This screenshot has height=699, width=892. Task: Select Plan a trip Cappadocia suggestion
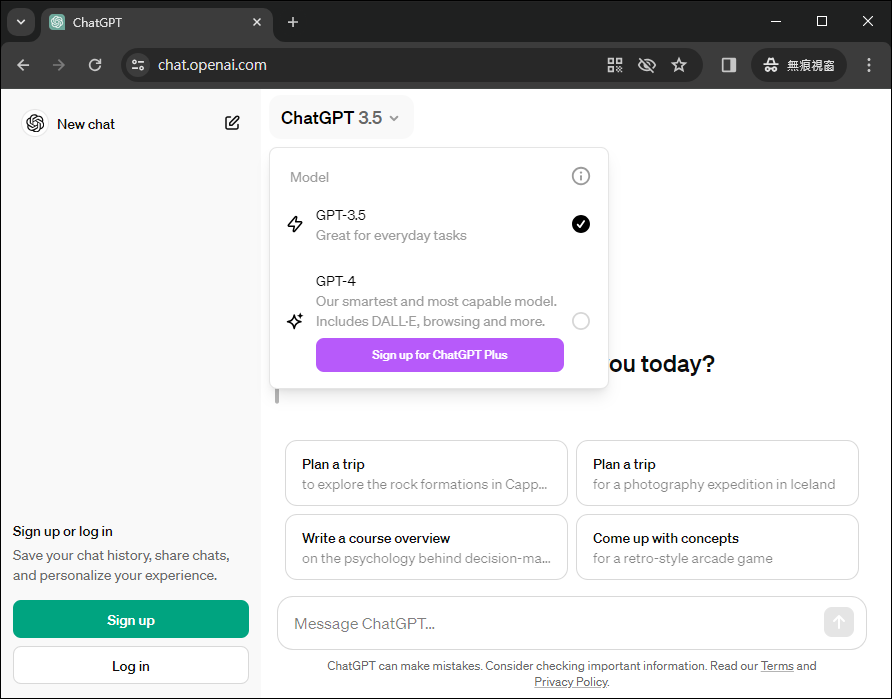point(426,473)
